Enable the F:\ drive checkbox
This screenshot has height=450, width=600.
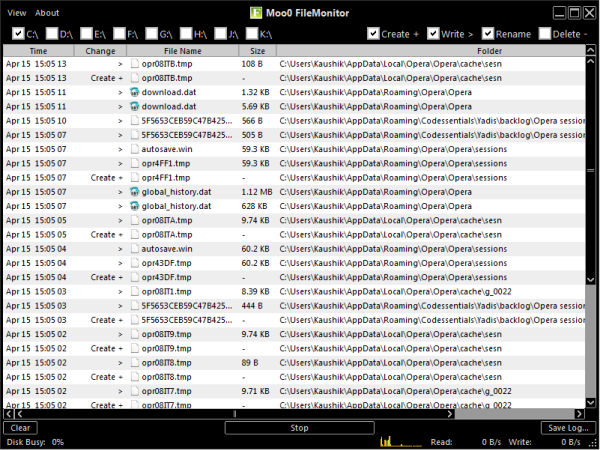119,34
